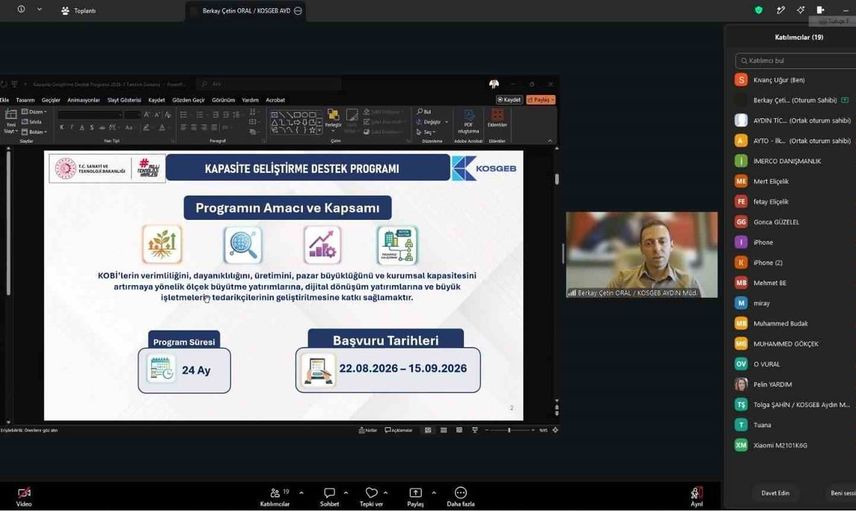This screenshot has height=511, width=856.
Task: Click slide pane vertical scrollbar thumb
Action: [x=557, y=179]
